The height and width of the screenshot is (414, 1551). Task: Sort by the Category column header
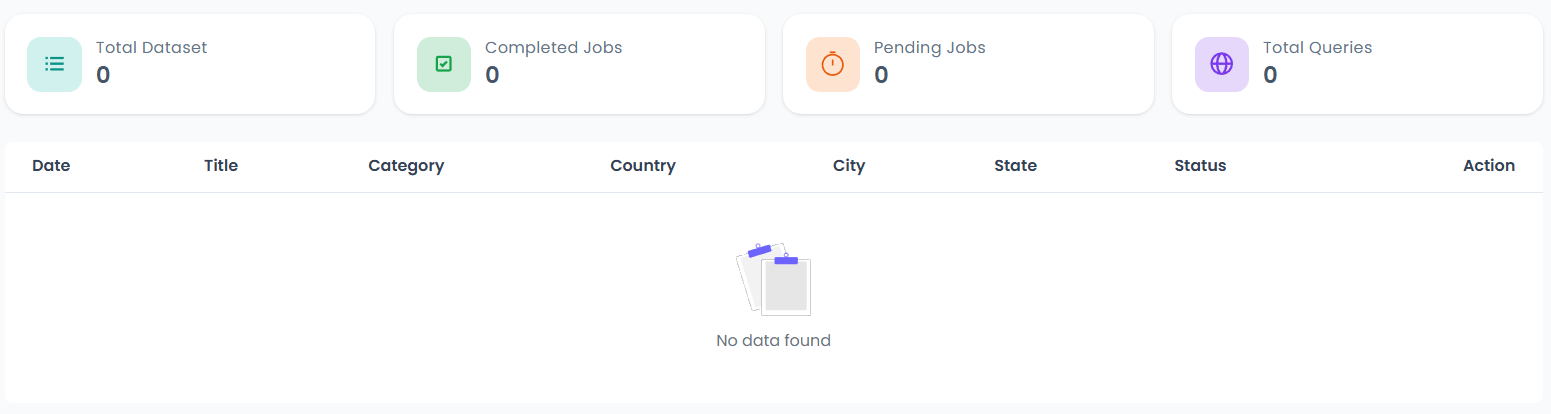click(x=406, y=166)
